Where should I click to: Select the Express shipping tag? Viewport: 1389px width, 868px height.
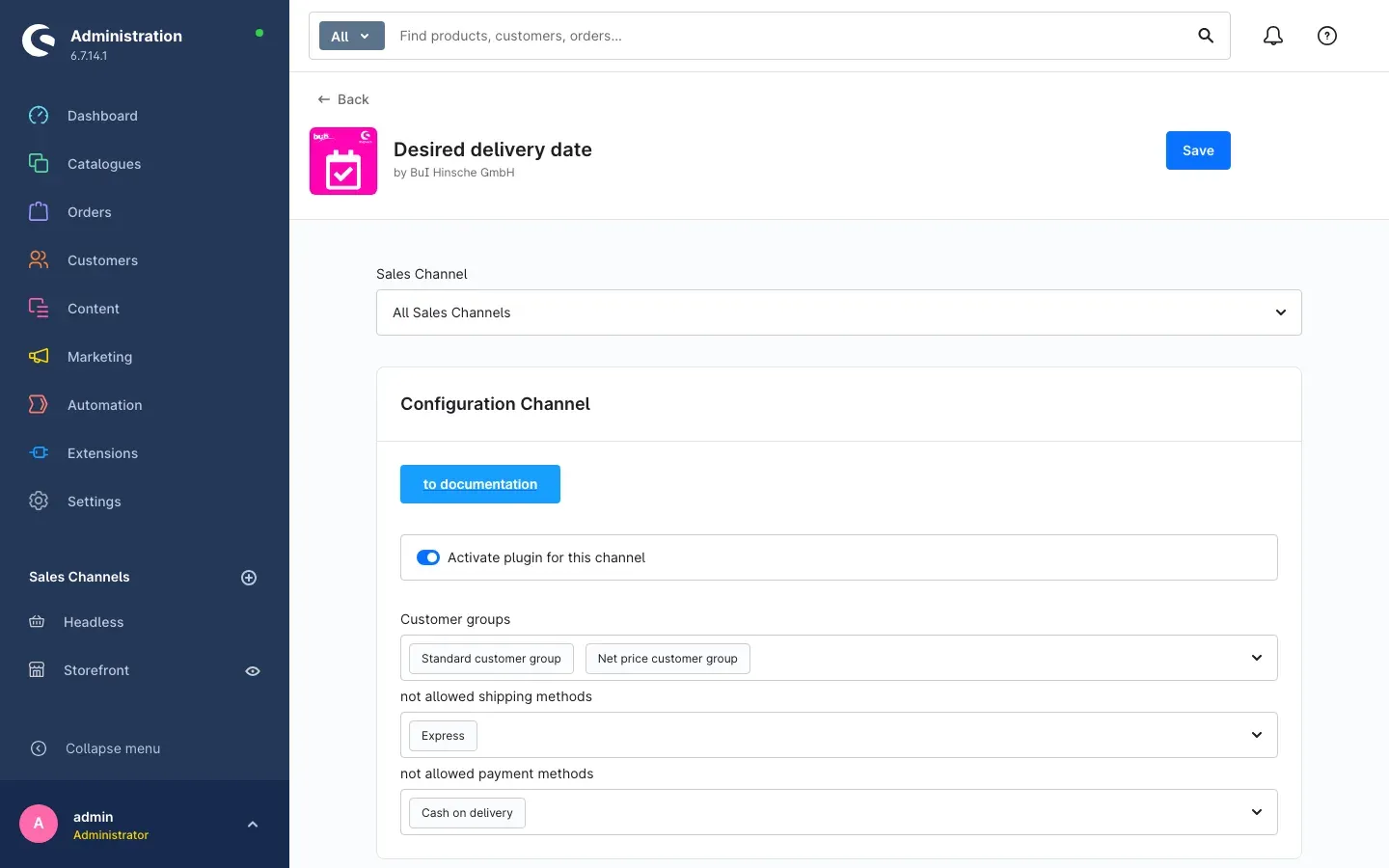pyautogui.click(x=443, y=736)
